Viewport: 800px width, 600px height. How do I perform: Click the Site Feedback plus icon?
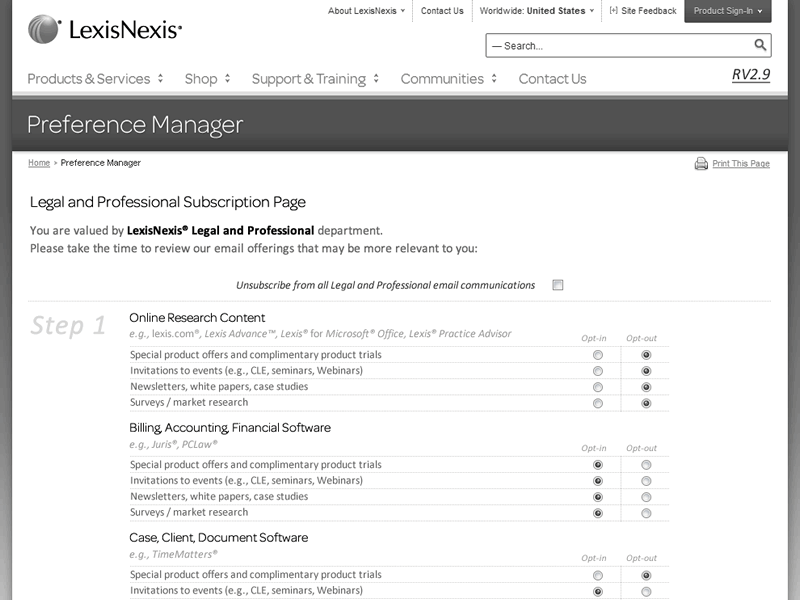[x=613, y=10]
